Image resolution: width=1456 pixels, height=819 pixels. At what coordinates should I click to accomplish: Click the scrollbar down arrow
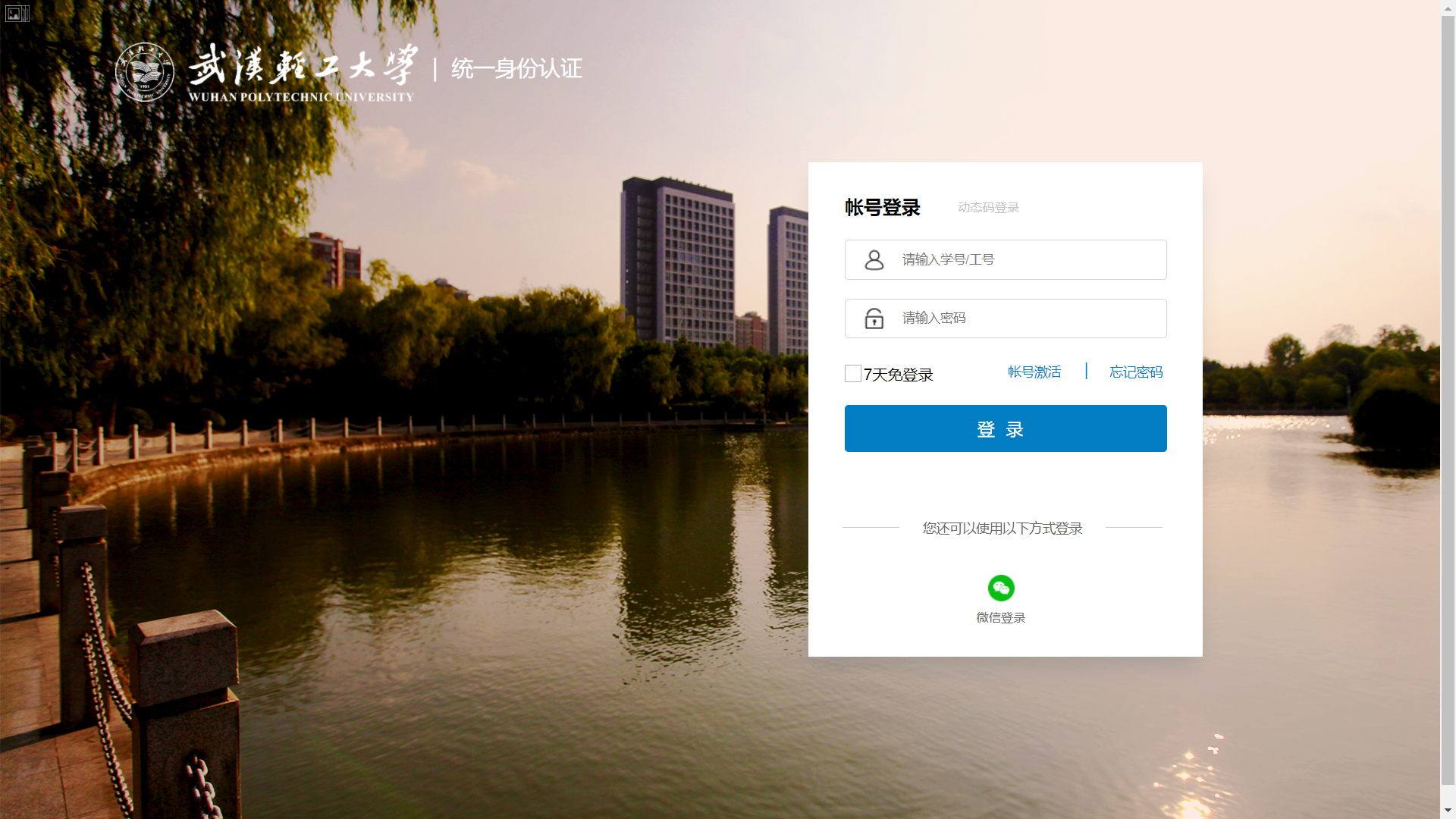coord(1448,811)
